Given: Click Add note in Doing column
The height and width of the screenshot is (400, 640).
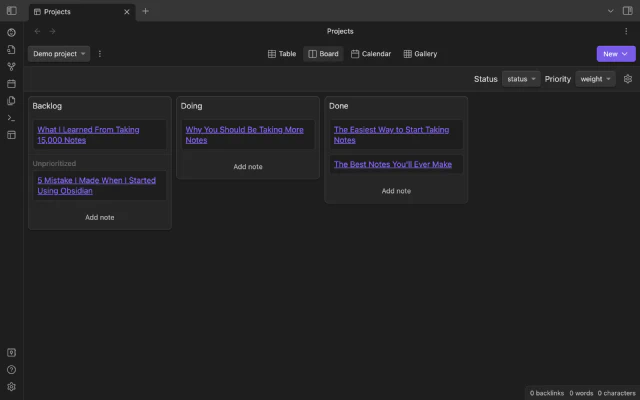Looking at the screenshot, I should coord(248,167).
